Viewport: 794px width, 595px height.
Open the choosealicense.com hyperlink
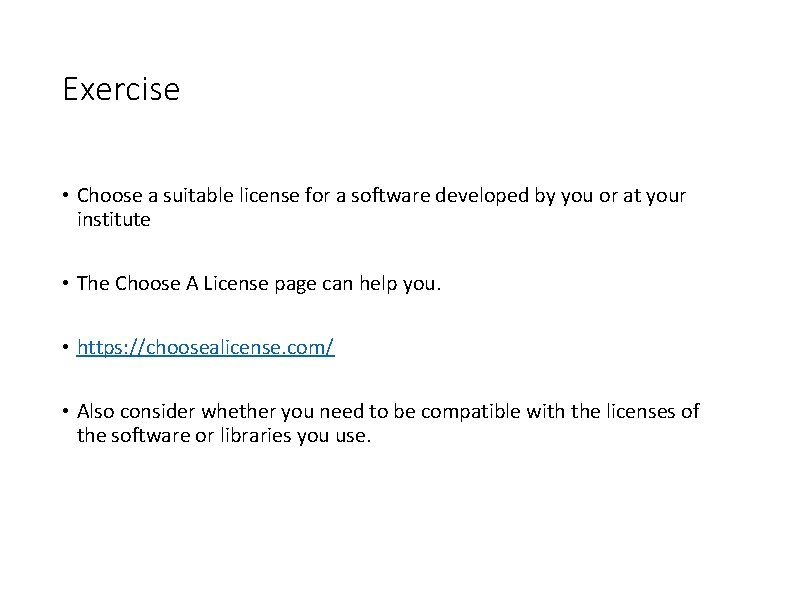[206, 347]
